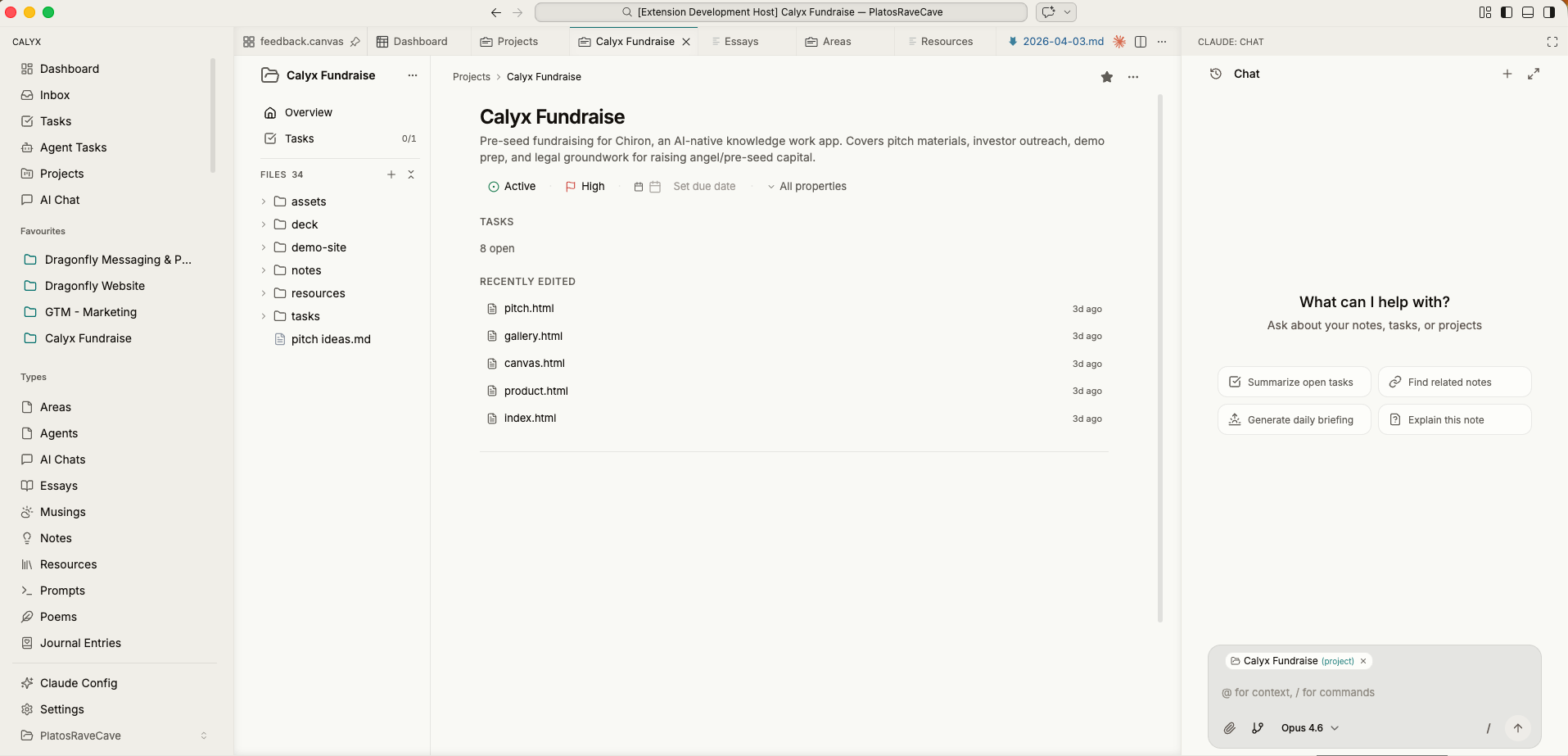Open chat history clock icon

1216,74
